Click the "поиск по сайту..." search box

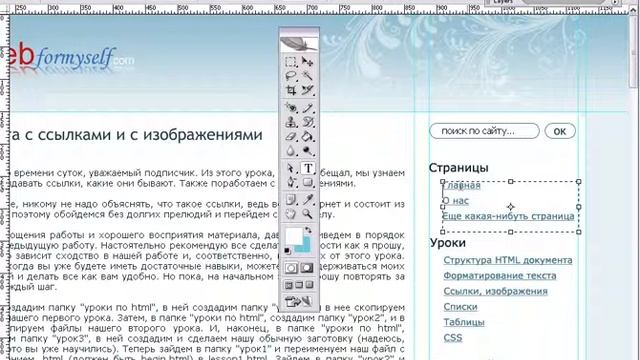484,131
